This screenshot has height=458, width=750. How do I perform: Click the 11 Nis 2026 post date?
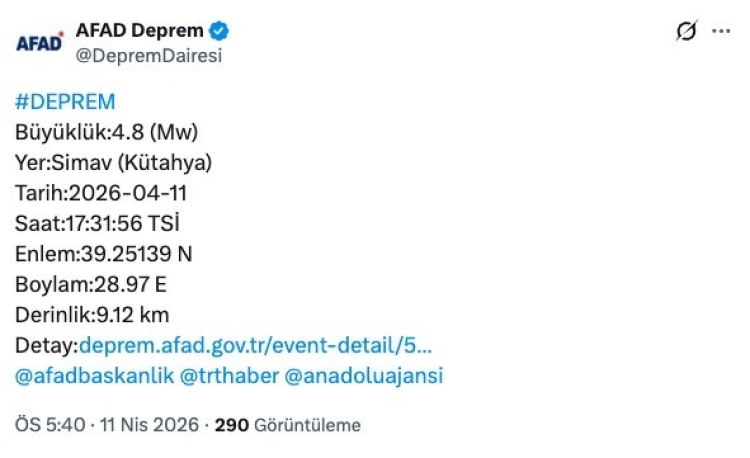tap(150, 425)
